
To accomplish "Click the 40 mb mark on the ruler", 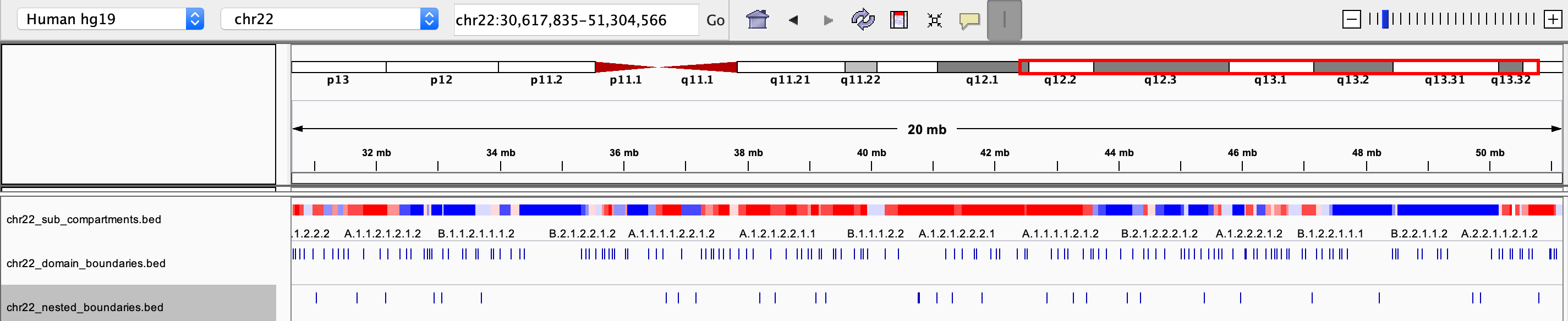I will (x=871, y=165).
